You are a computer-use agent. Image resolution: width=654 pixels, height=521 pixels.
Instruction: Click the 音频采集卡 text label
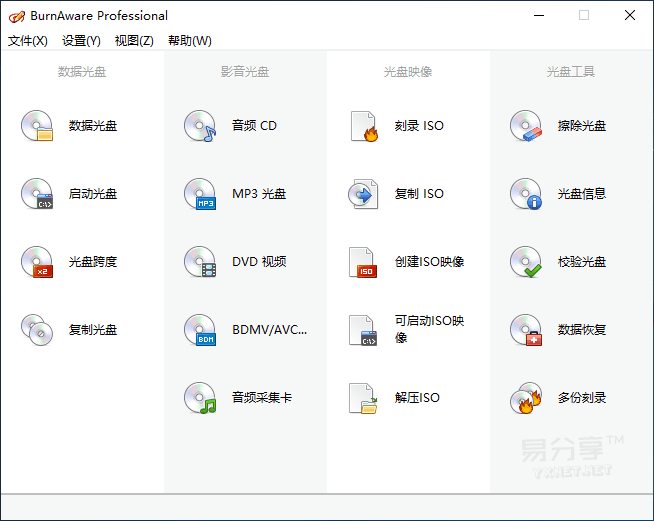pos(262,398)
